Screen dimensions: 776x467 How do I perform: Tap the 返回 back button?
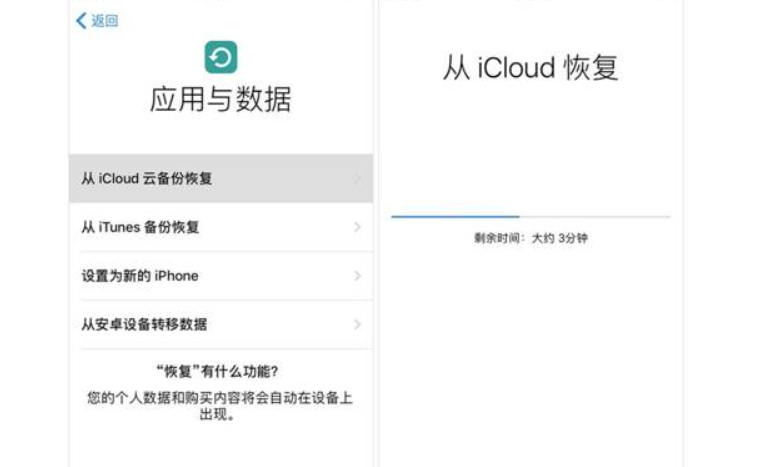tap(97, 21)
